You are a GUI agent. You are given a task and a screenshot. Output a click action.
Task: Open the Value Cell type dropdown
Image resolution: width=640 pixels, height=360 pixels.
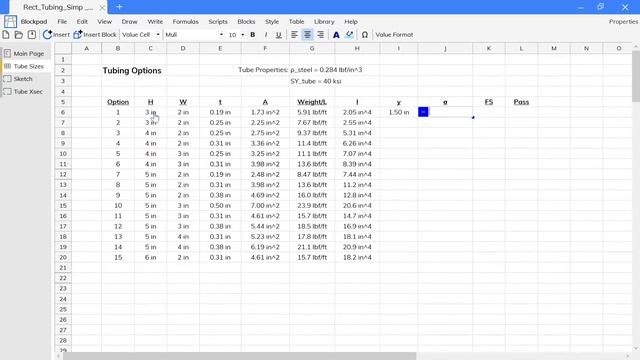[140, 35]
